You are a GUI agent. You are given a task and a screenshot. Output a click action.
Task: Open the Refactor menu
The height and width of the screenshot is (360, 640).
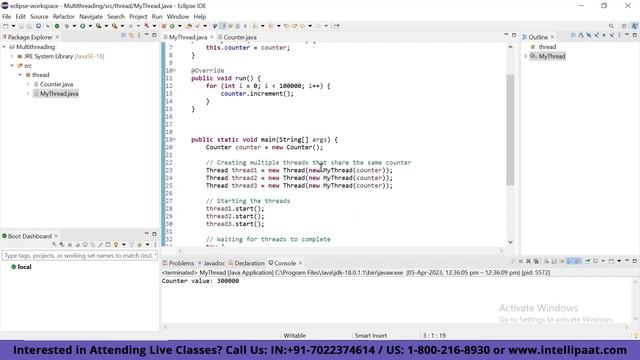coord(64,17)
